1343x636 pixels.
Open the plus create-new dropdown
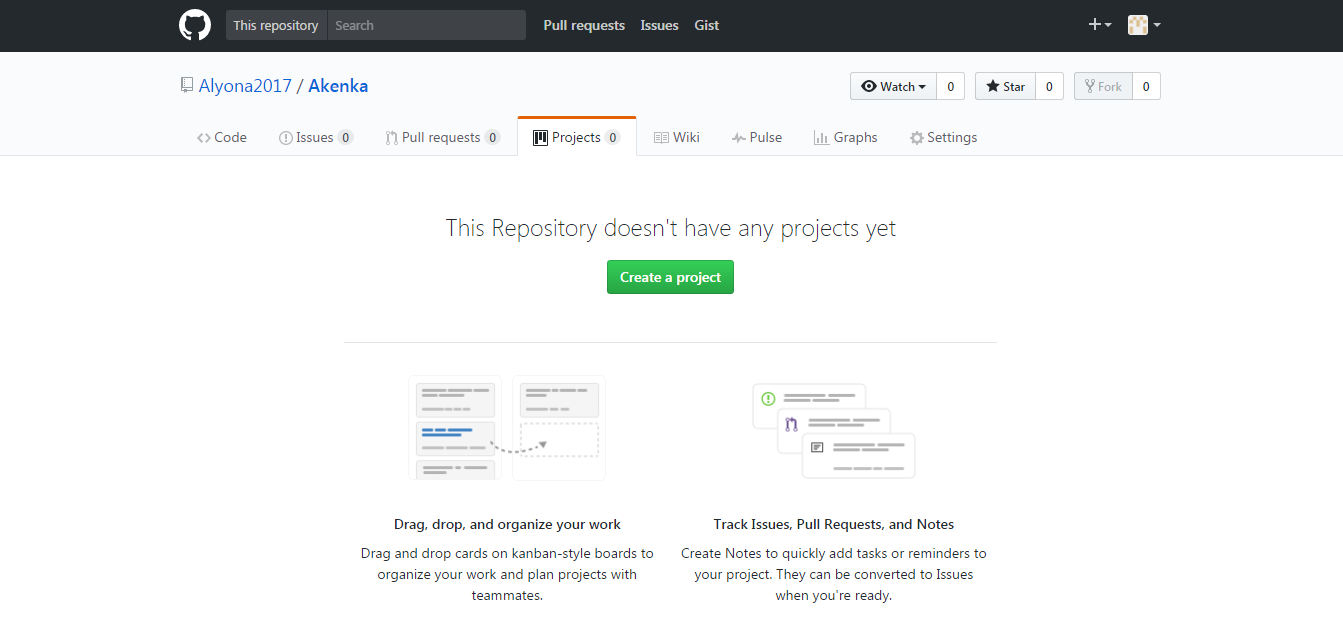pyautogui.click(x=1099, y=25)
